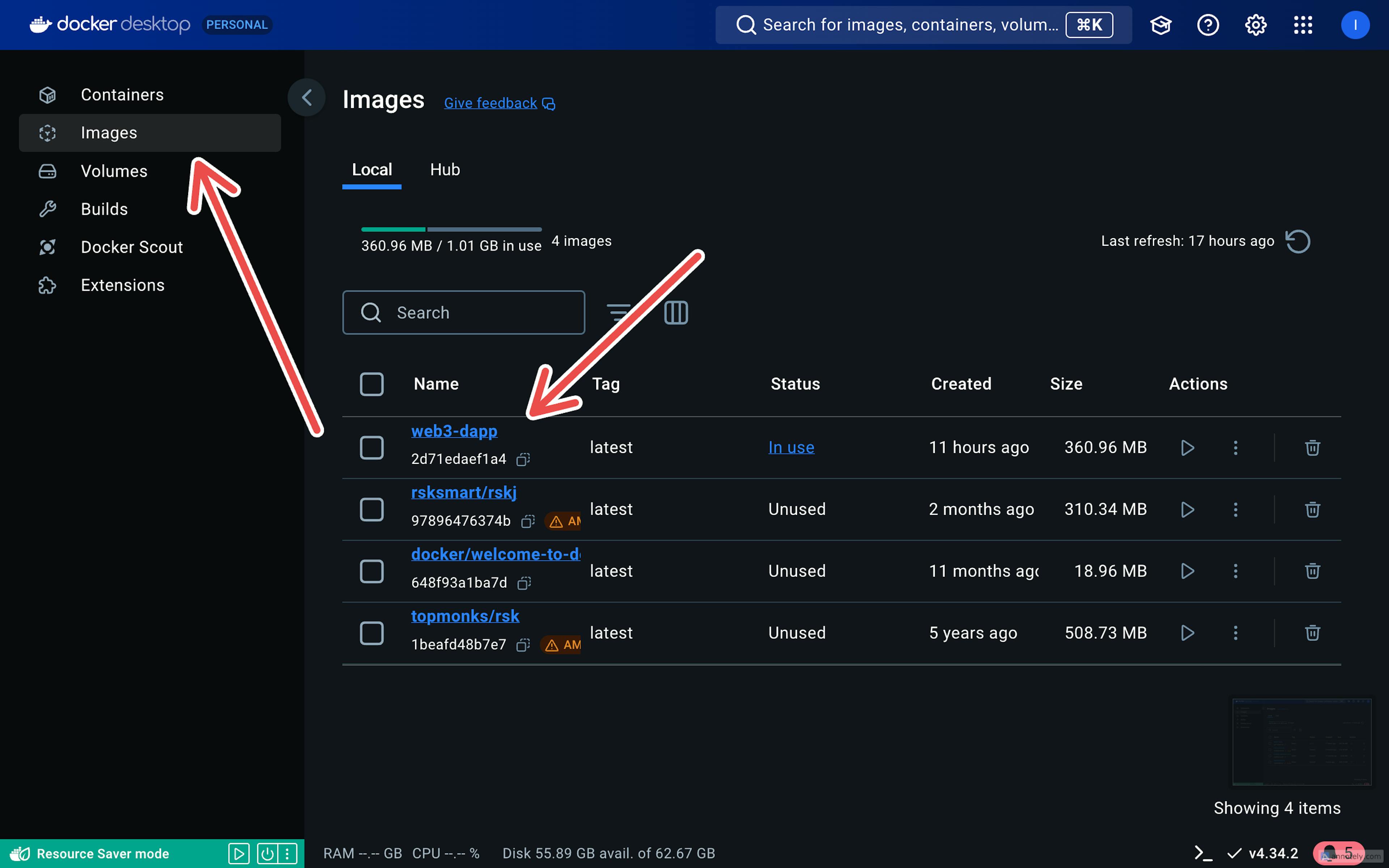
Task: Open notifications bell in status bar
Action: (x=1338, y=853)
